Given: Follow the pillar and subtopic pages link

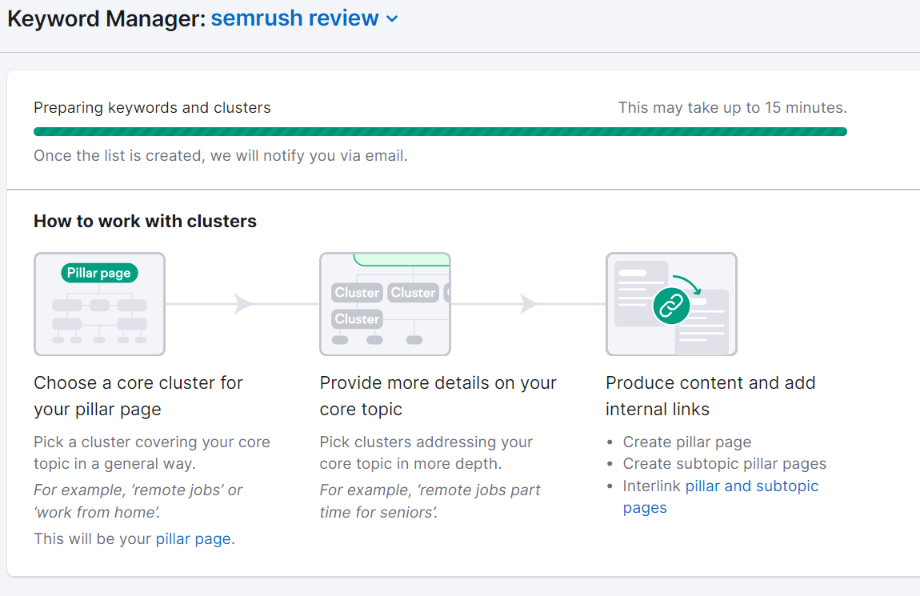Looking at the screenshot, I should (752, 486).
